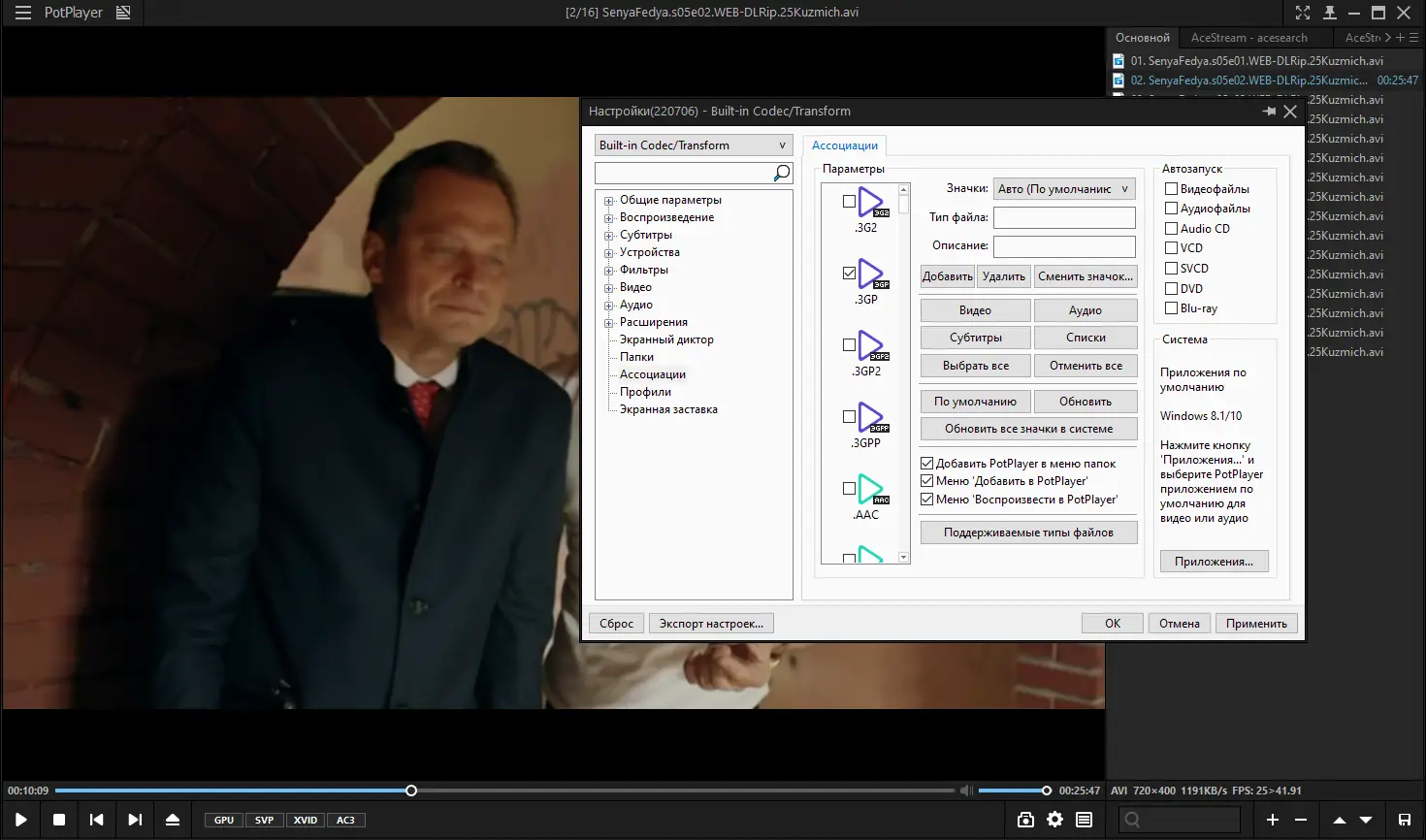Toggle fullscreen icon in PotPlayer title bar
The width and height of the screenshot is (1426, 840).
tap(1303, 13)
